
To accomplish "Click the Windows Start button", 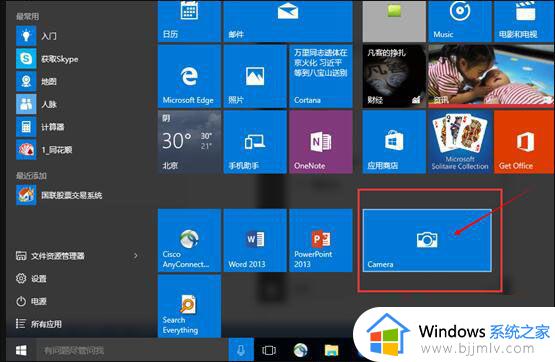I will [x=21, y=350].
